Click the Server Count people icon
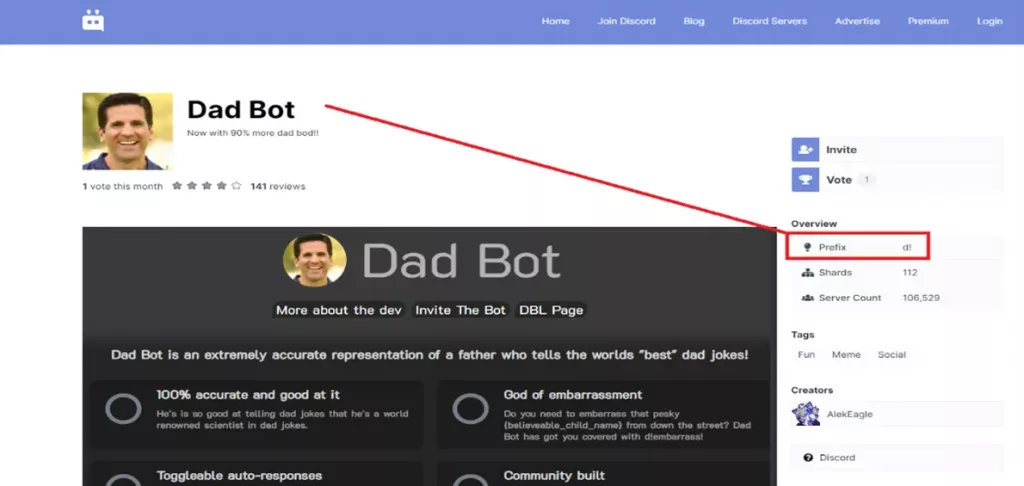Viewport: 1024px width, 486px height. pyautogui.click(x=807, y=298)
